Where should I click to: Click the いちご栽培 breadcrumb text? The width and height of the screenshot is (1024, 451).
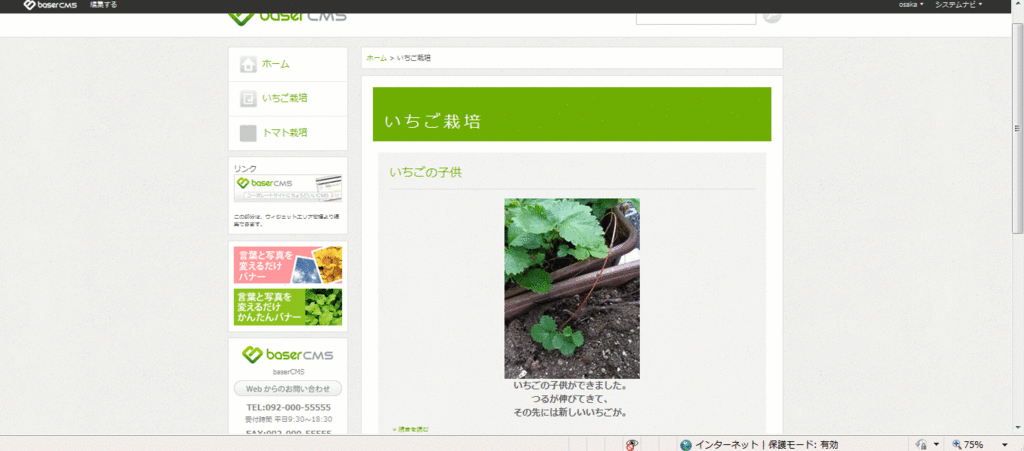[x=413, y=58]
